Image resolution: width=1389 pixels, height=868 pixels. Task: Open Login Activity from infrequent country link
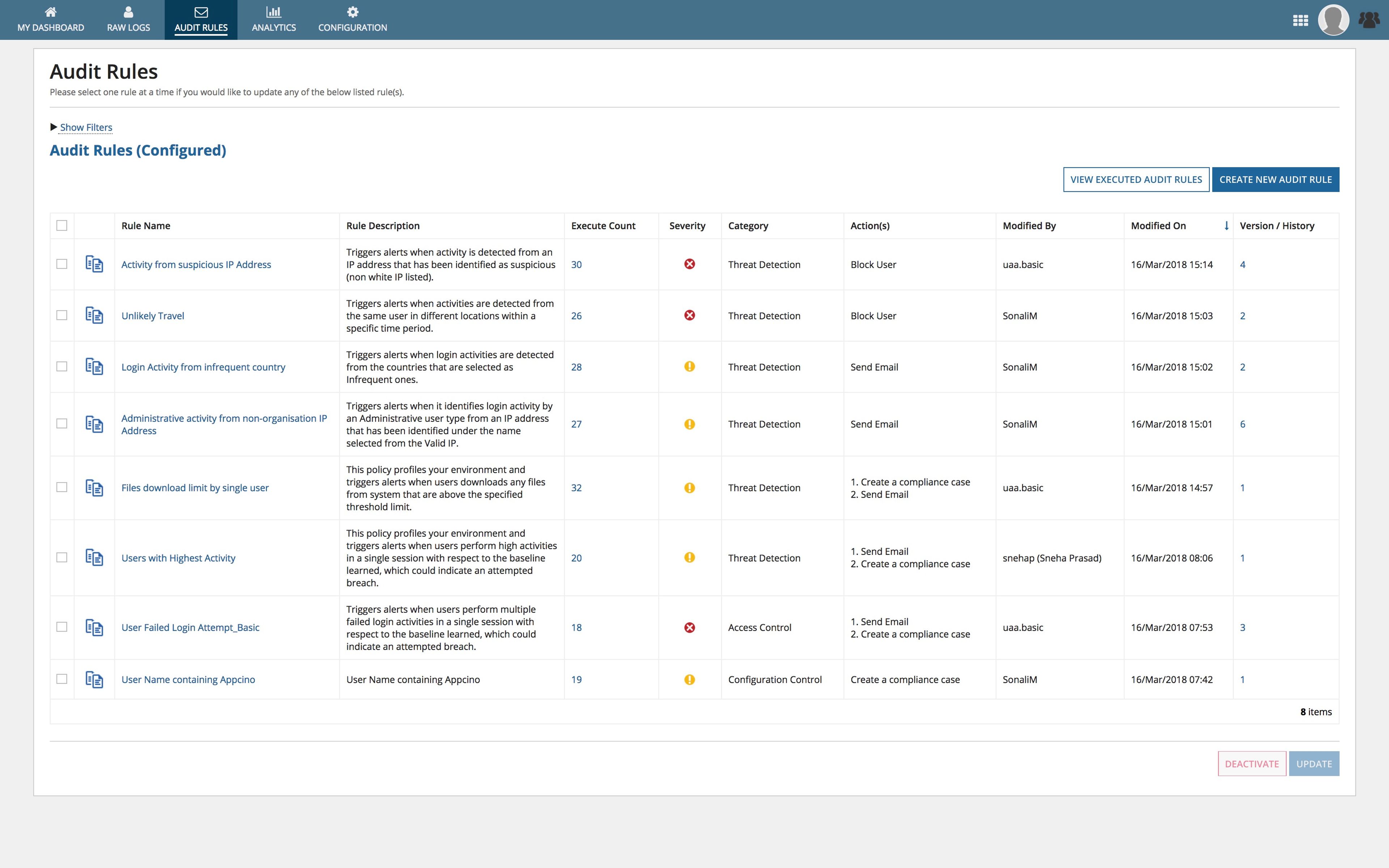tap(203, 367)
